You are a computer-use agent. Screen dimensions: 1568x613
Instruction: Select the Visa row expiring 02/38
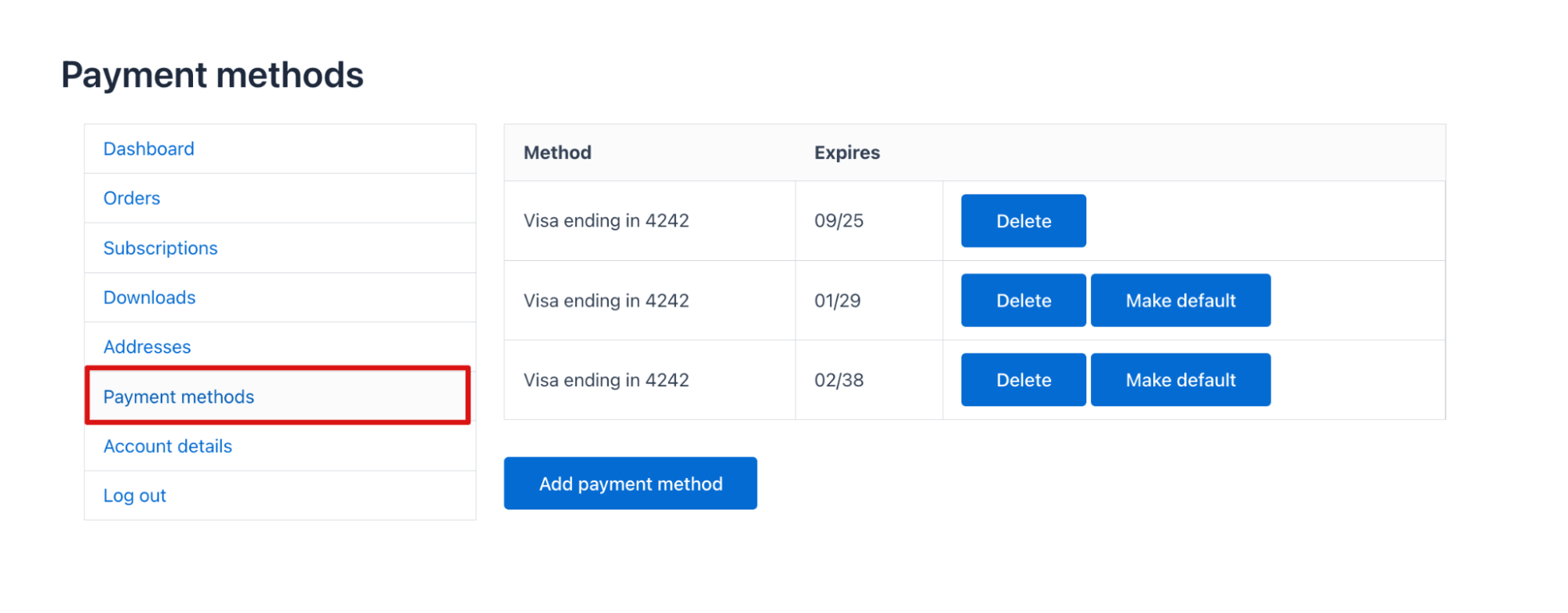tap(606, 380)
